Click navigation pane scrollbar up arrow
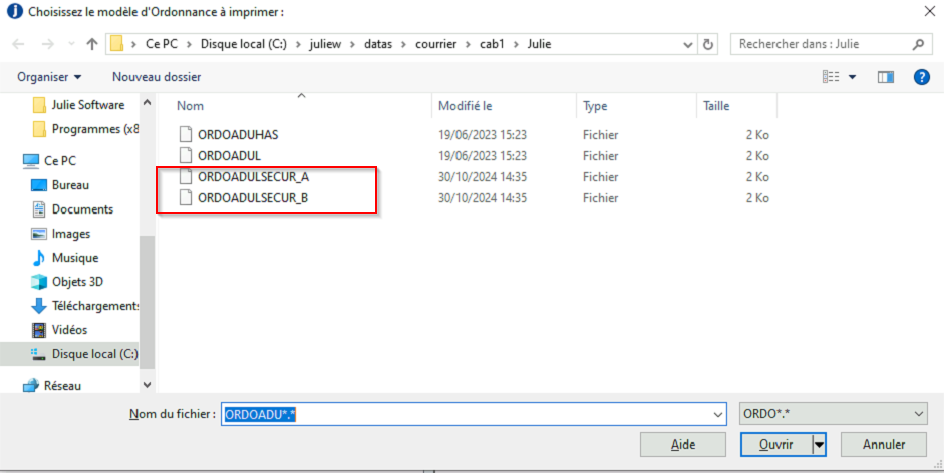Viewport: 944px width, 473px height. pyautogui.click(x=148, y=103)
